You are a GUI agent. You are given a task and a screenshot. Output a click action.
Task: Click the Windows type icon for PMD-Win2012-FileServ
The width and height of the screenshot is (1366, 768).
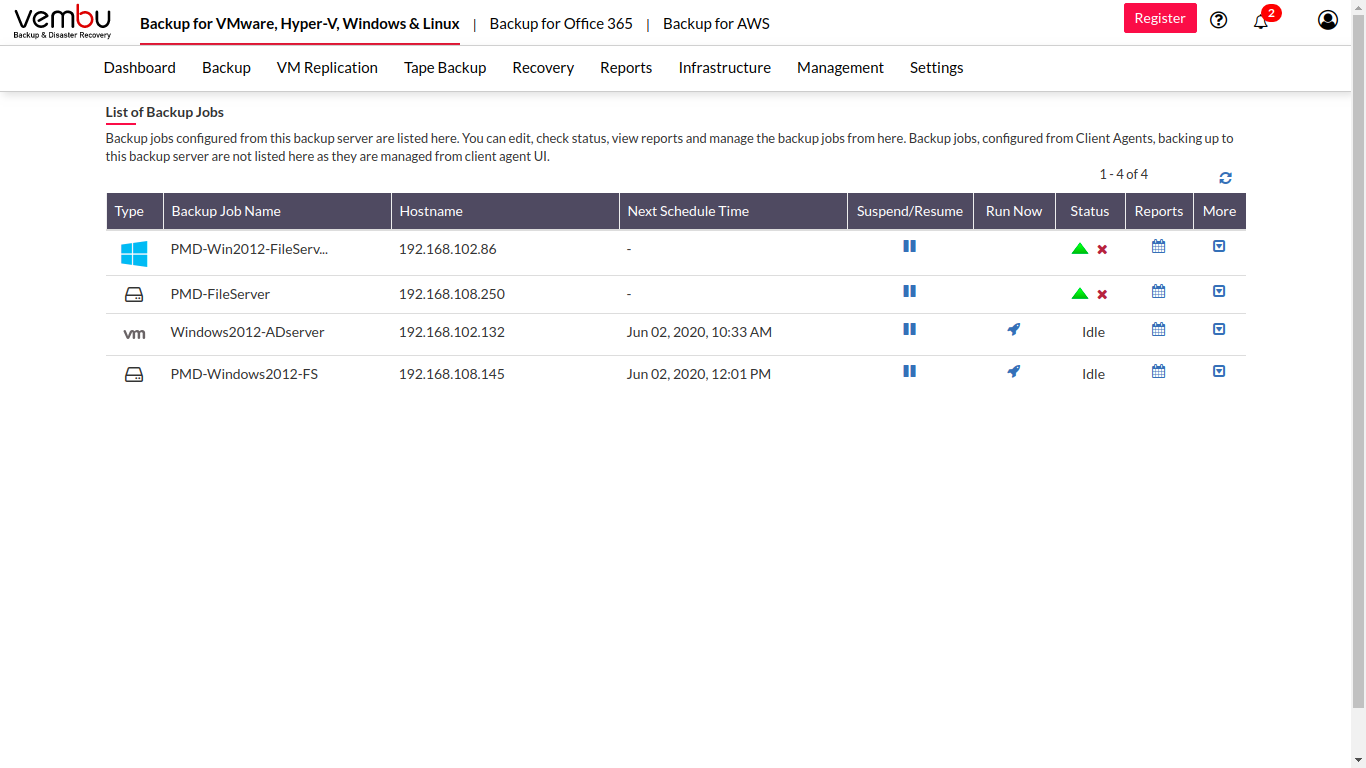pos(134,253)
